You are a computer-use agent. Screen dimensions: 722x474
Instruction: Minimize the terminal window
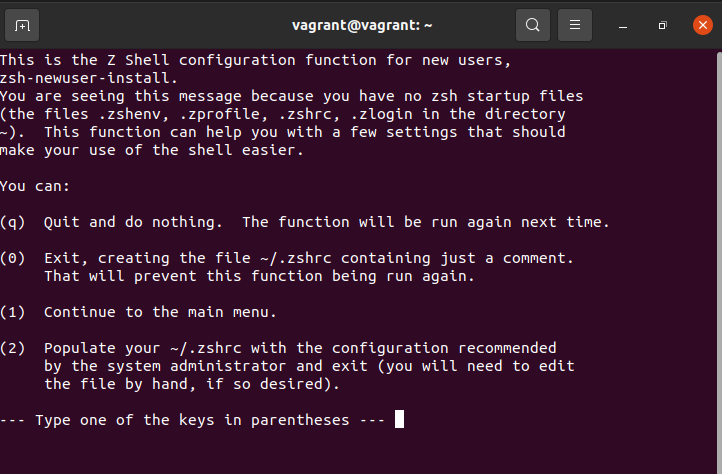point(622,24)
